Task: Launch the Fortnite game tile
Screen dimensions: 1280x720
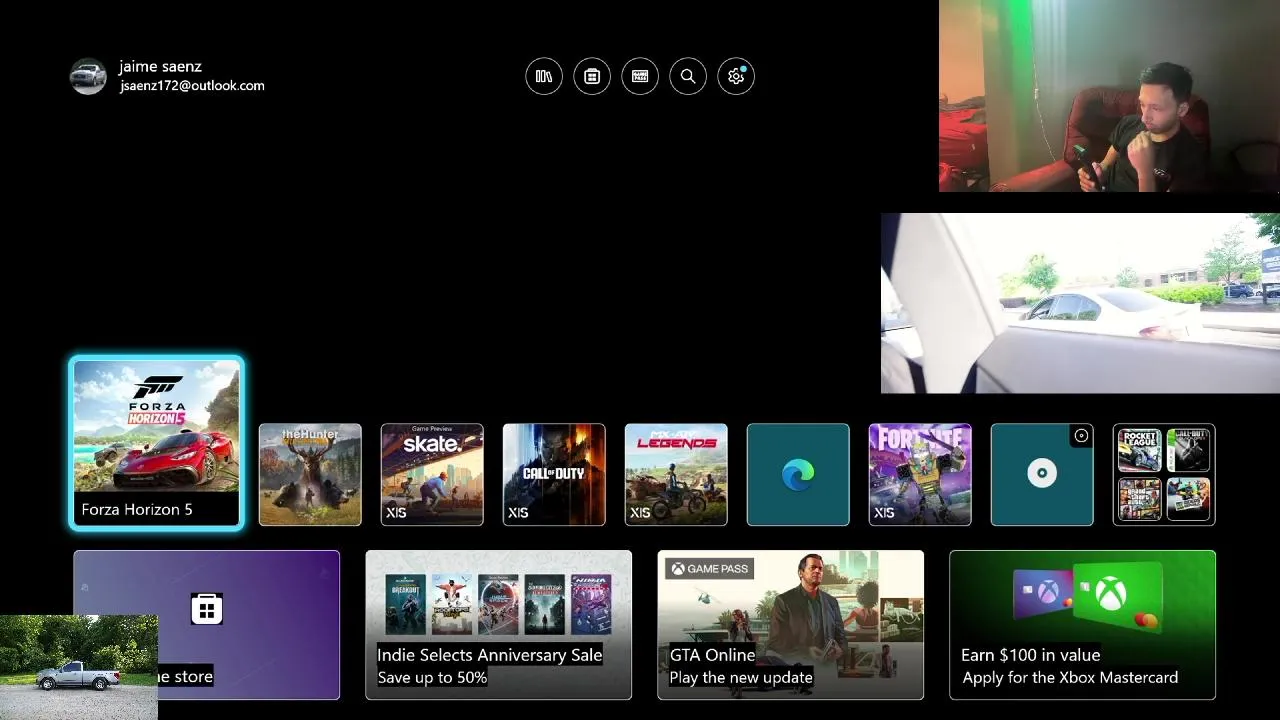Action: coord(920,474)
